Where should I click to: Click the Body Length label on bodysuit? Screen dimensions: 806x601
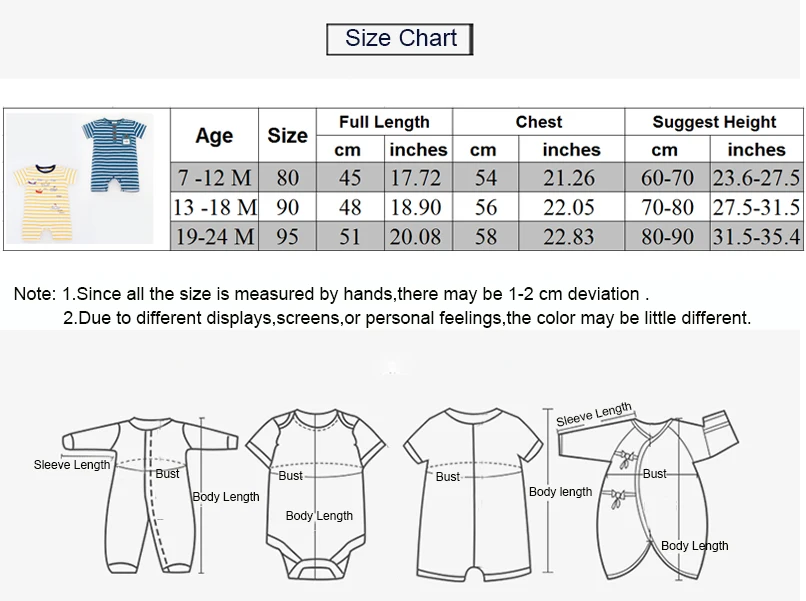coord(319,516)
